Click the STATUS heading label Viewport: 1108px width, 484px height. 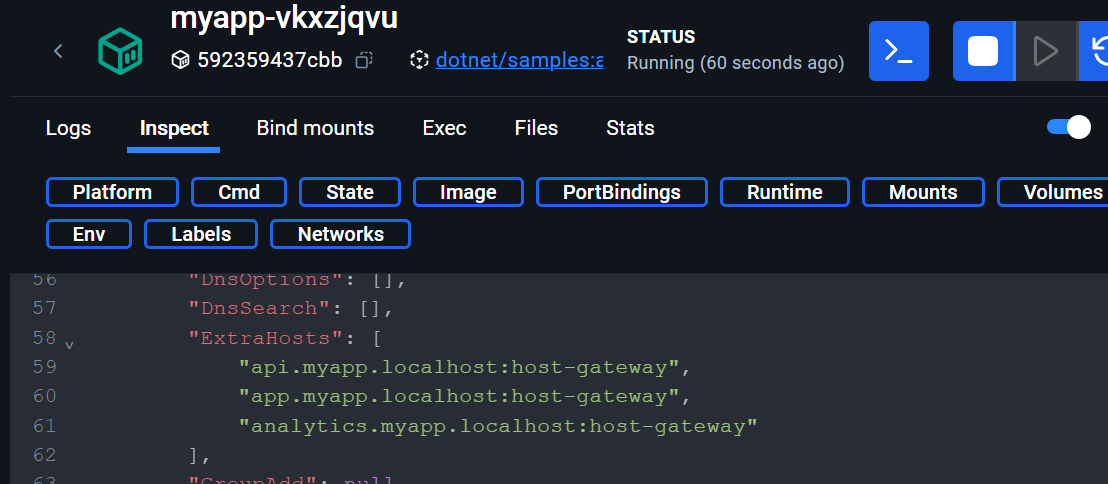tap(661, 37)
